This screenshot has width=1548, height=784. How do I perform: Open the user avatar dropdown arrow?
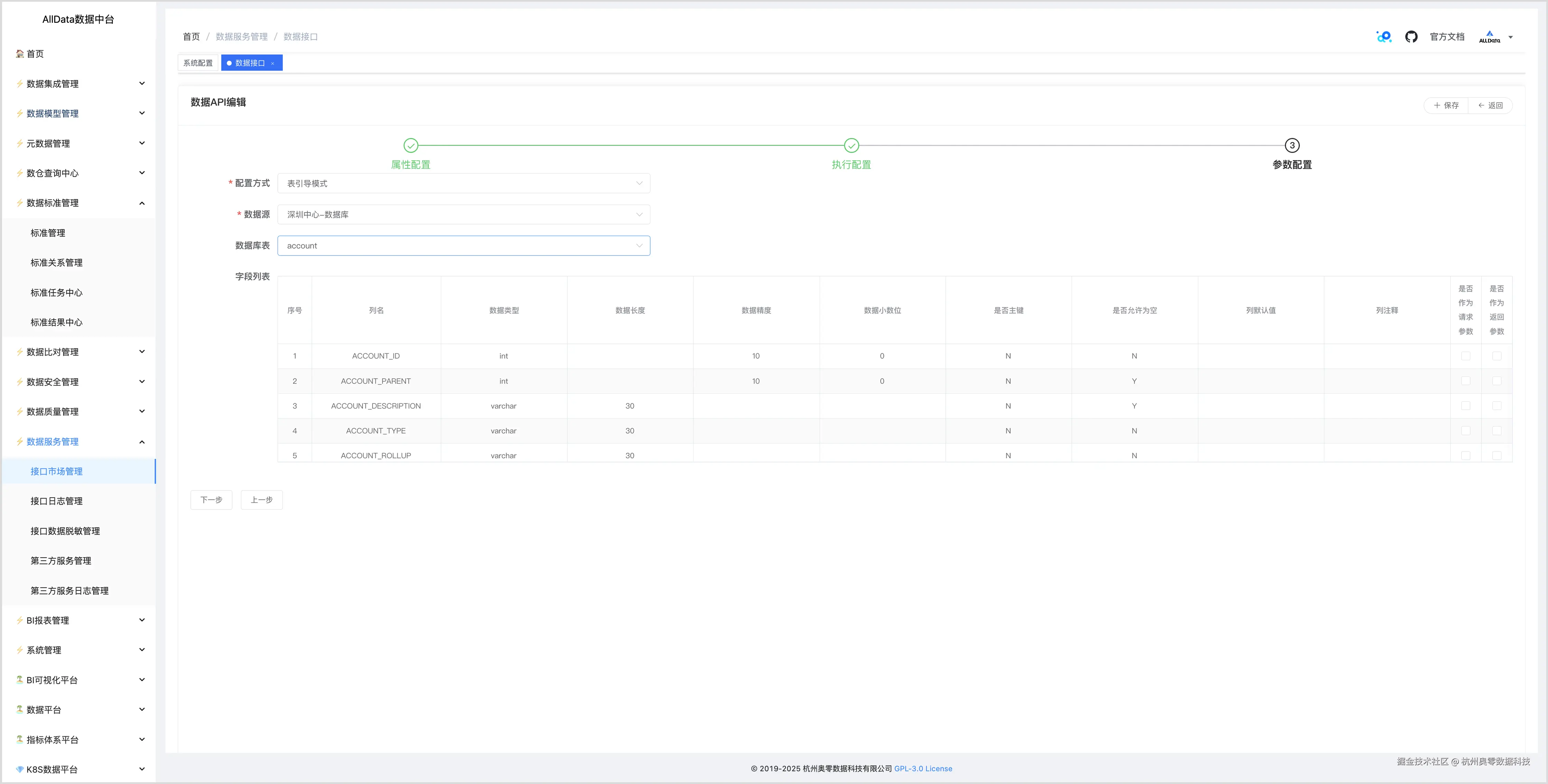tap(1510, 37)
